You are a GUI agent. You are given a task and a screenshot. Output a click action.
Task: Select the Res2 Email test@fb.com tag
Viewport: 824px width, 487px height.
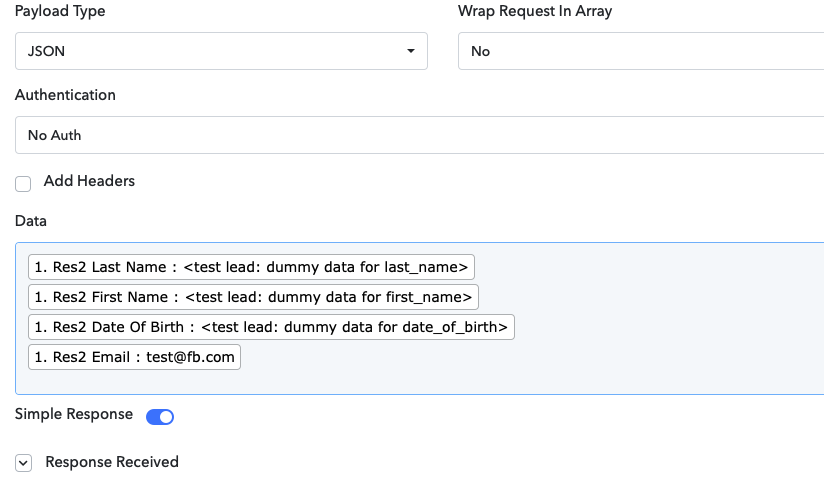pyautogui.click(x=135, y=357)
